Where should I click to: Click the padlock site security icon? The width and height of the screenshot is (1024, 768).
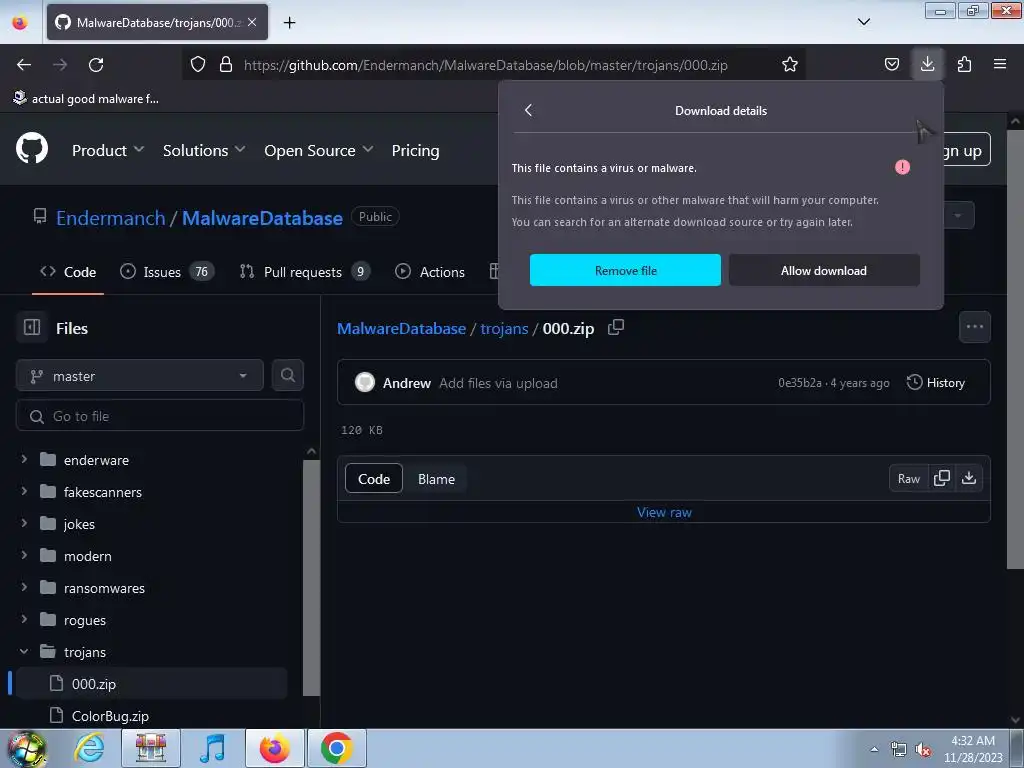pos(226,64)
